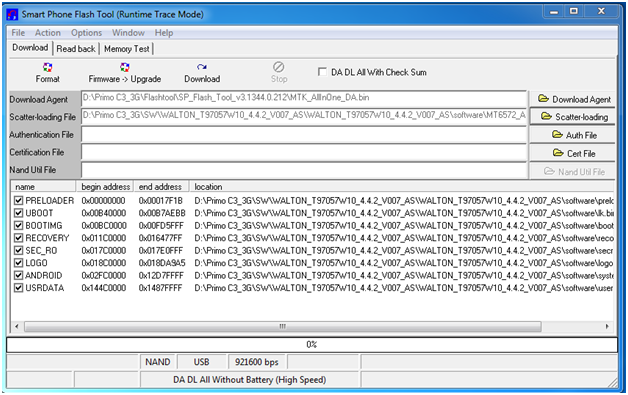Close the Flash Tool window

tap(601, 12)
